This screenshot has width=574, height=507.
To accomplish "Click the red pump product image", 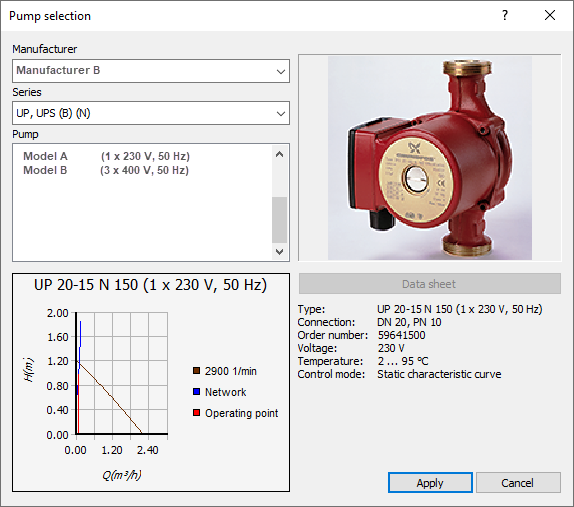I will 430,158.
